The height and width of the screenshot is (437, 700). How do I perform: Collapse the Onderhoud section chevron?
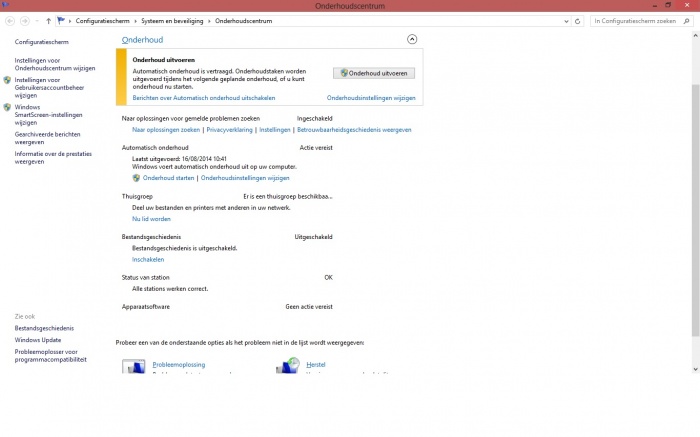point(412,39)
